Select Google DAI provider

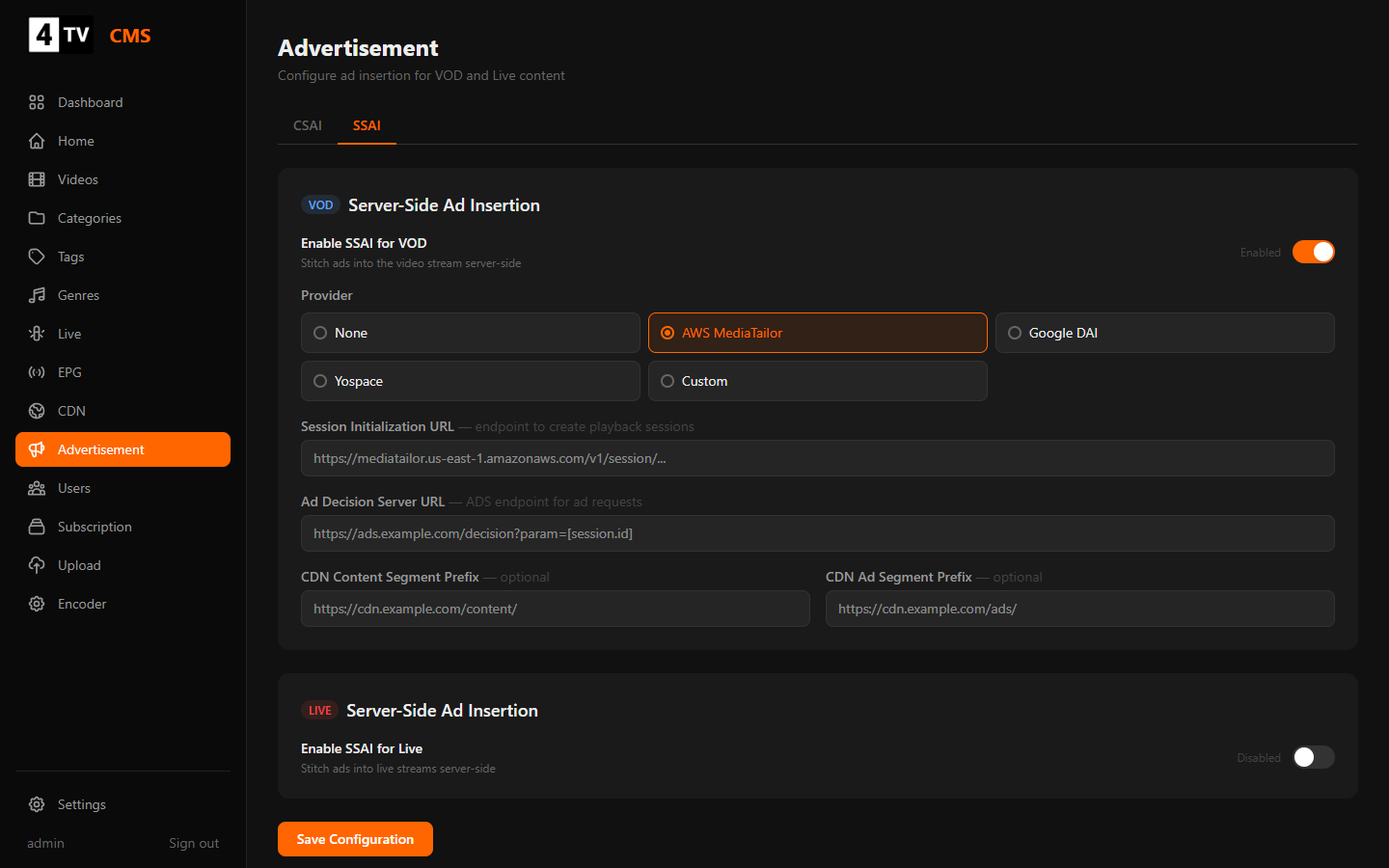tap(1165, 333)
